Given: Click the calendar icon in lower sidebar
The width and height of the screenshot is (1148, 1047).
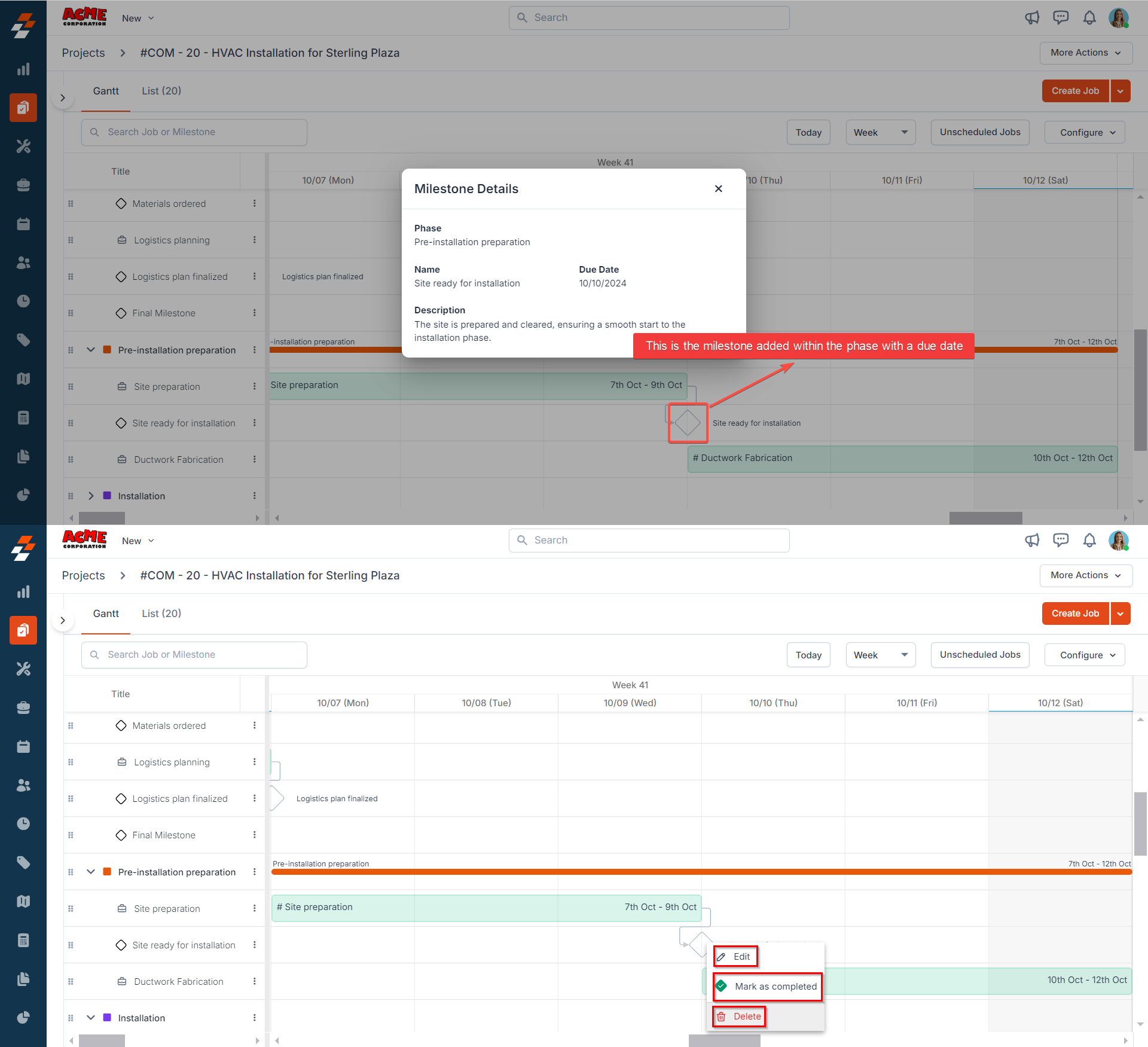Looking at the screenshot, I should pyautogui.click(x=23, y=747).
